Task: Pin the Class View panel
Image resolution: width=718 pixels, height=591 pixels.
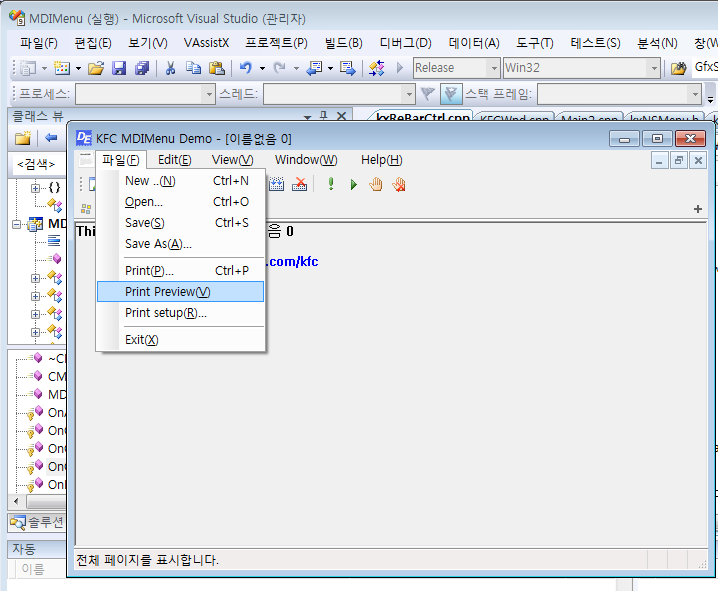Action: 324,116
